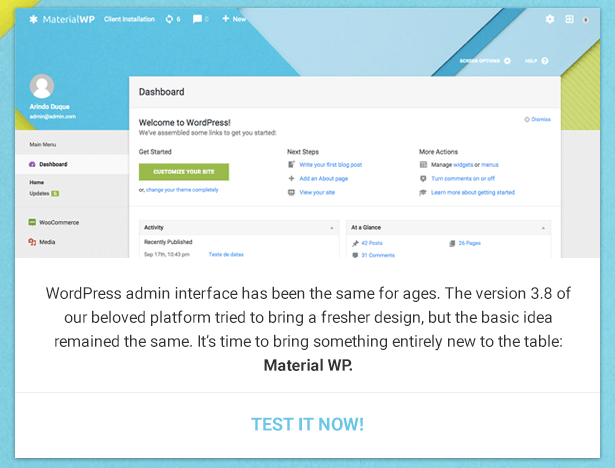
Task: Click the WooCommerce sidebar icon
Action: (x=32, y=222)
